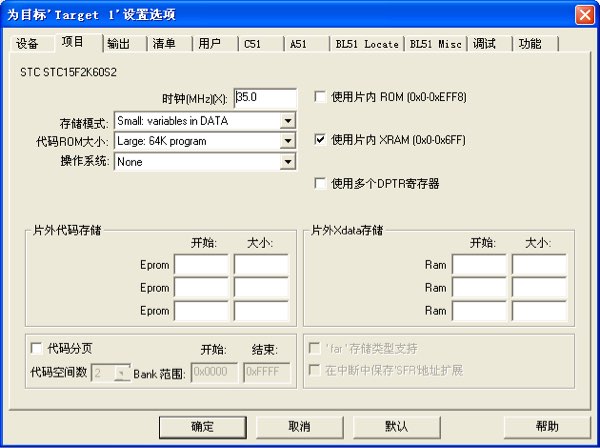Click third Ram 大小 field
Image resolution: width=600 pixels, height=448 pixels.
pos(539,311)
